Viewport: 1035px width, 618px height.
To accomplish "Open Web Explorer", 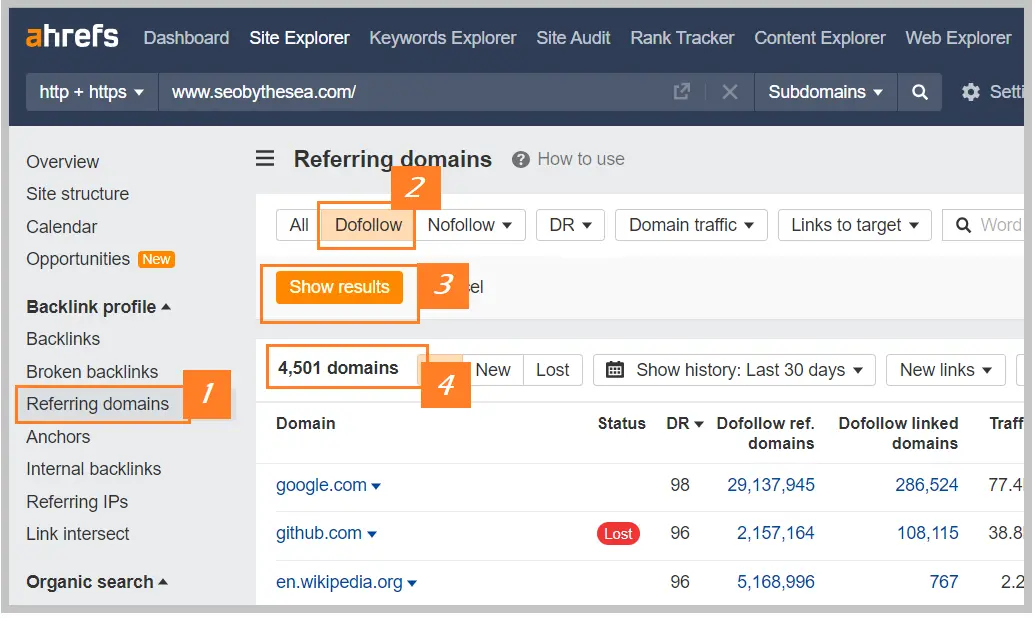I will (958, 38).
